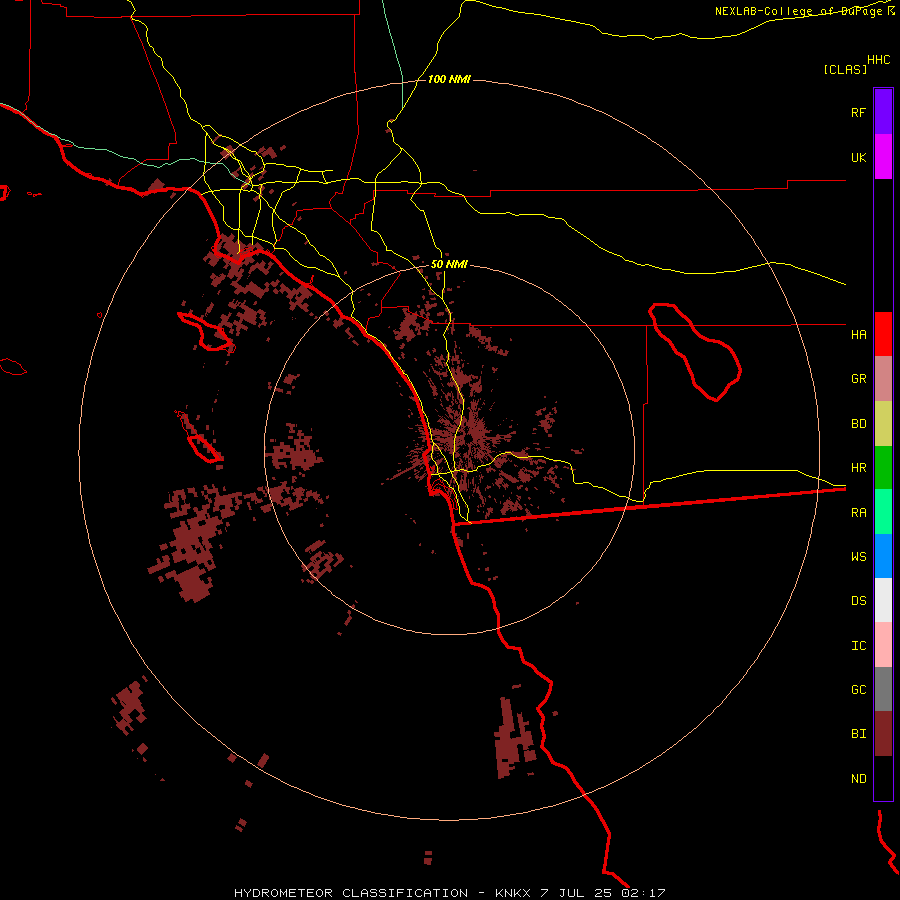This screenshot has height=900, width=900.
Task: Click the dark red BI legend swatch
Action: click(x=883, y=734)
